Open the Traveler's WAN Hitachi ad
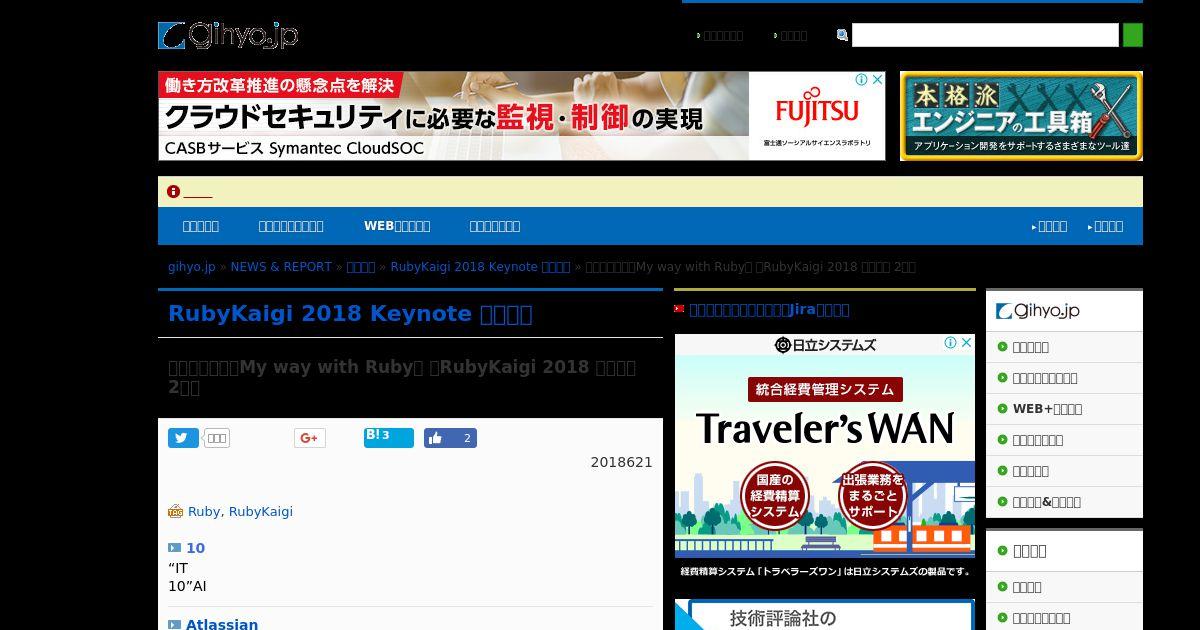This screenshot has height=630, width=1200. click(825, 457)
